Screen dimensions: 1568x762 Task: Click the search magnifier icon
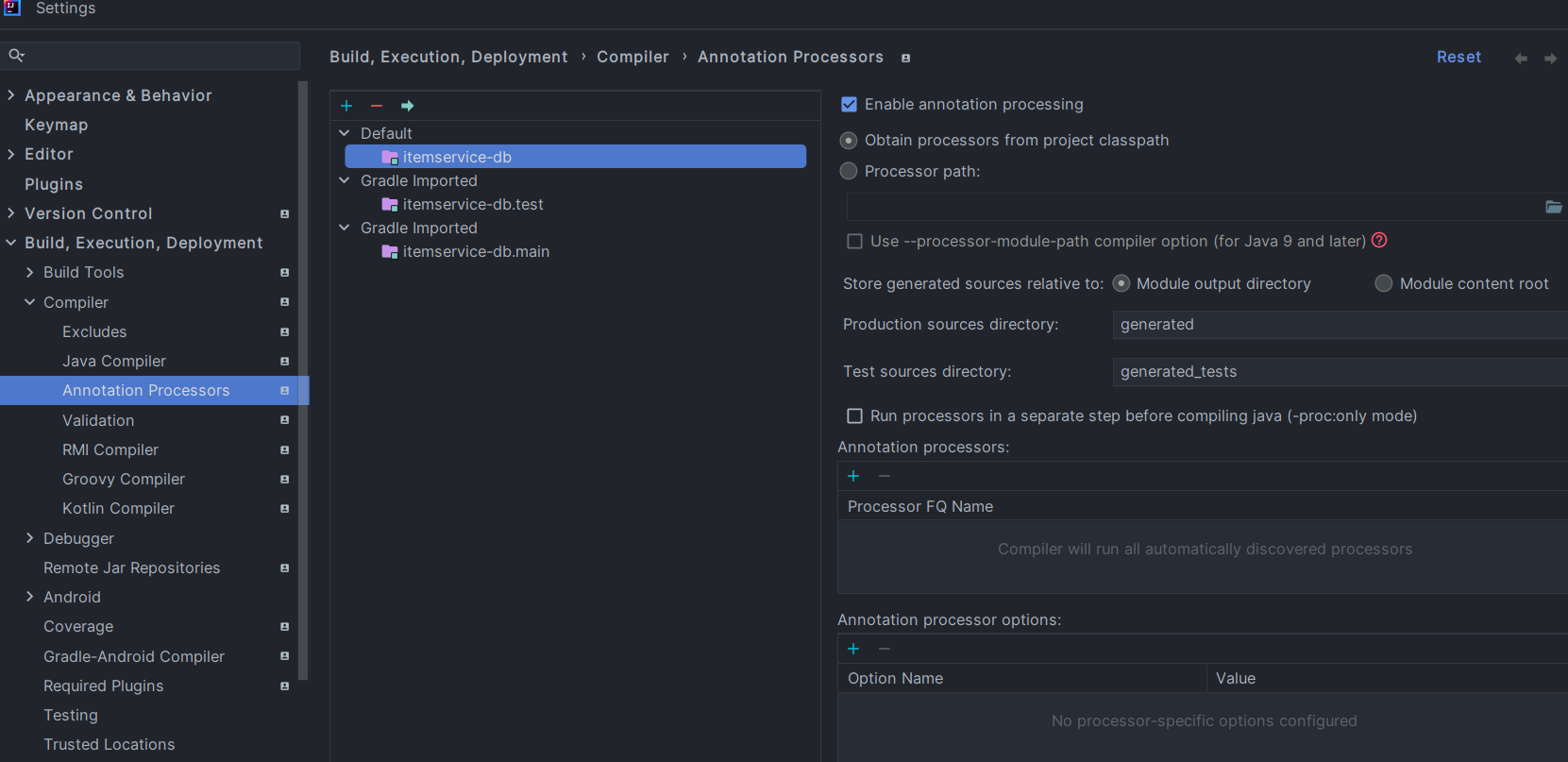(x=16, y=56)
